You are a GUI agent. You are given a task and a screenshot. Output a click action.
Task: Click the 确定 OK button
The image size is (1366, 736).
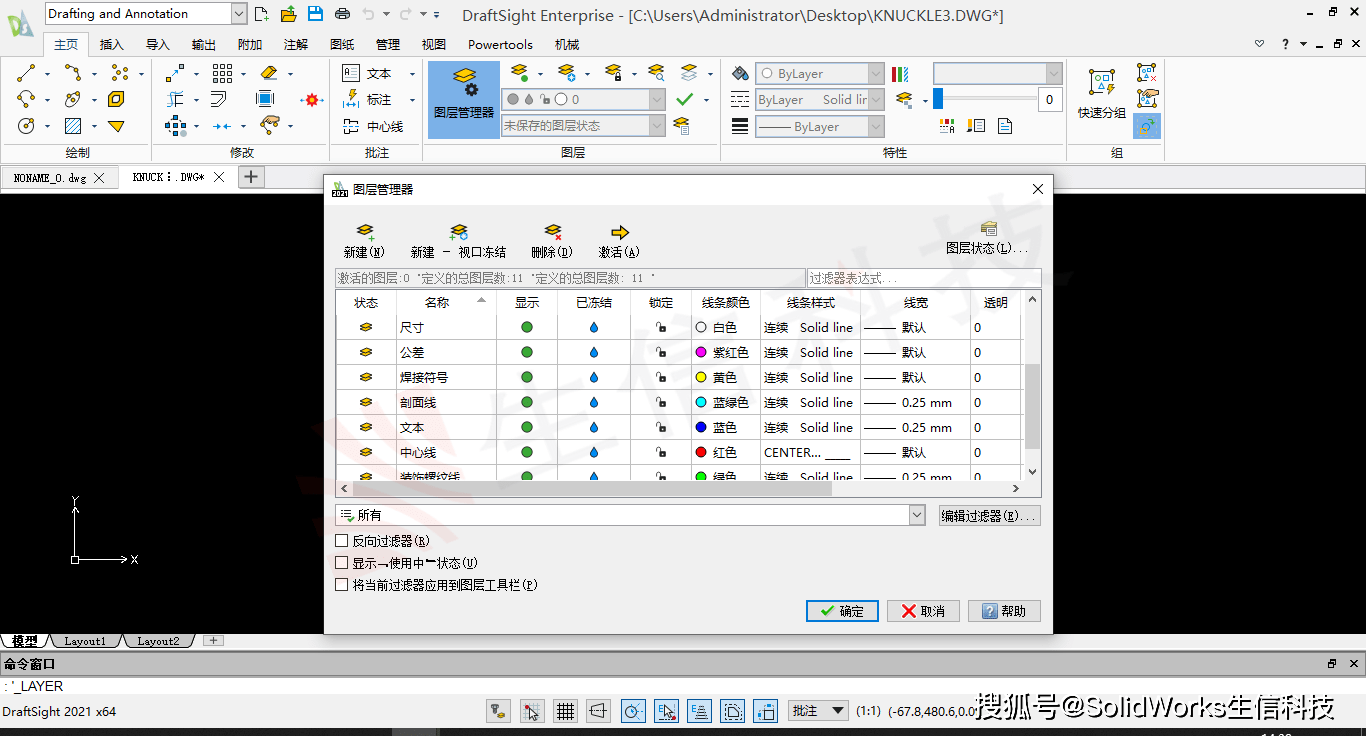point(841,610)
